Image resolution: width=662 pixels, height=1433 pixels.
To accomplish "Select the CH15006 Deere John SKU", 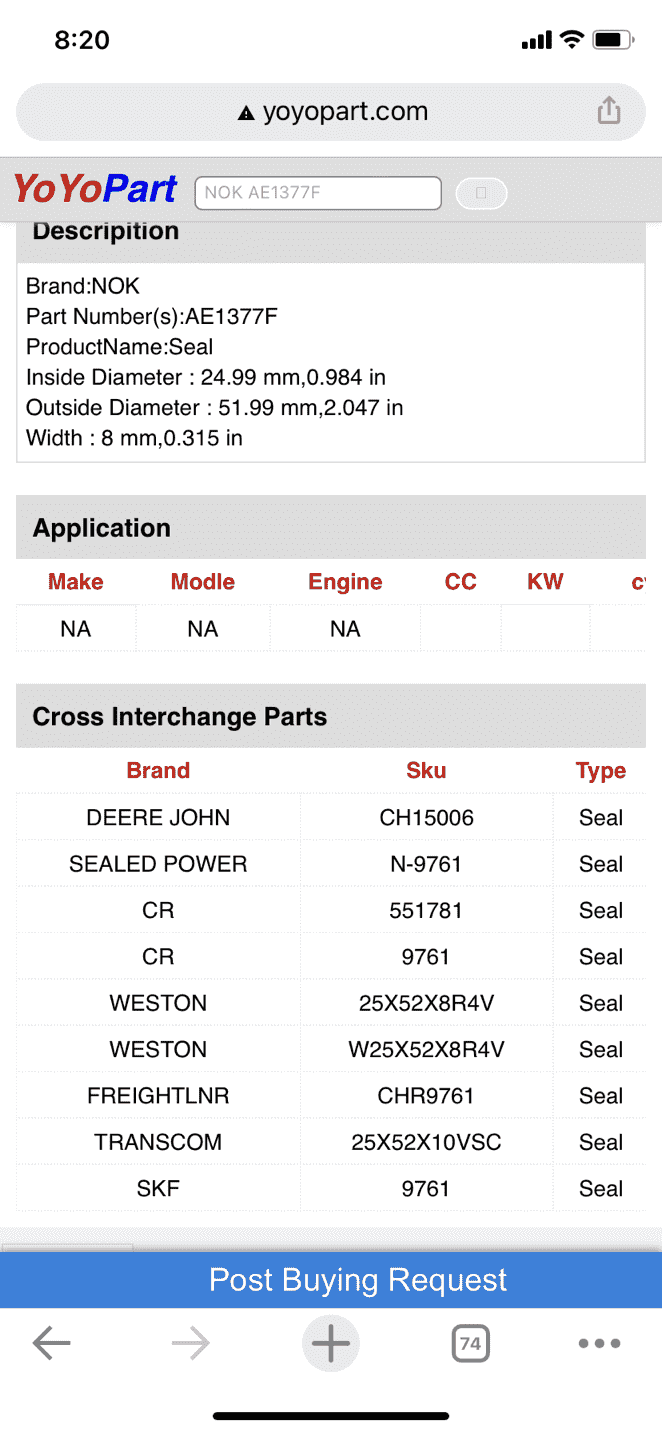I will point(426,818).
